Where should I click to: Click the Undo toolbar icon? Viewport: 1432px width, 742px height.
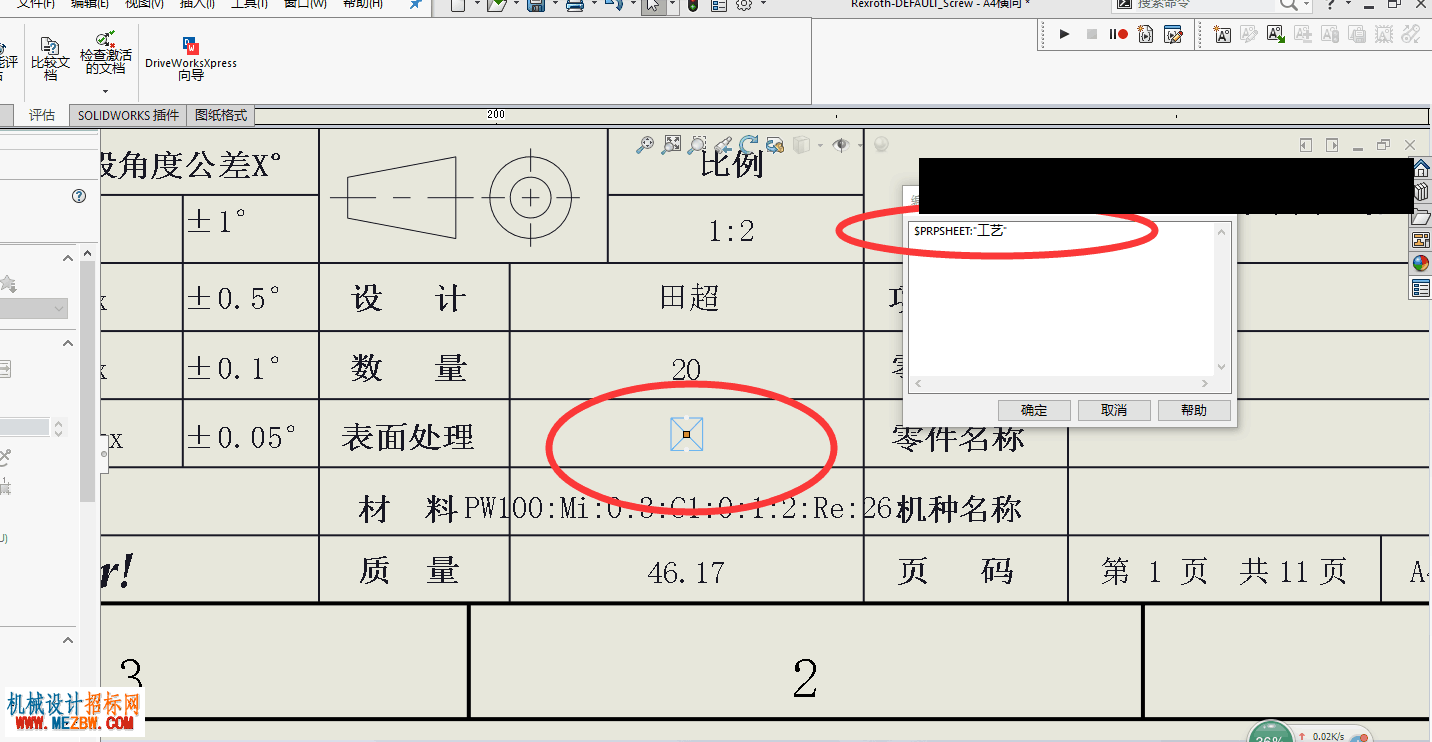[614, 5]
